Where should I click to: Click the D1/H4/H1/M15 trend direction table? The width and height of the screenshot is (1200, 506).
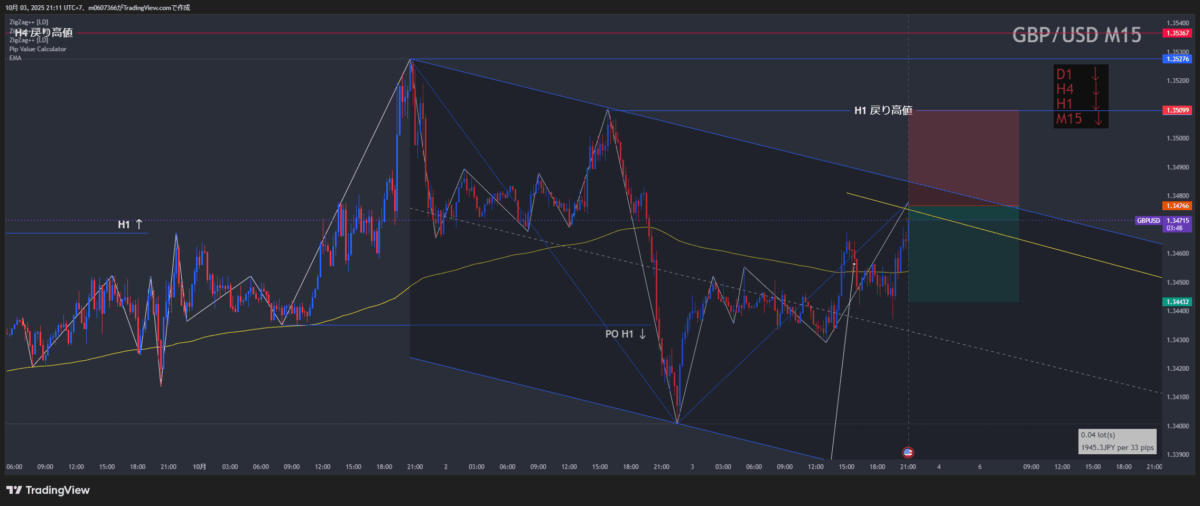(x=1079, y=97)
